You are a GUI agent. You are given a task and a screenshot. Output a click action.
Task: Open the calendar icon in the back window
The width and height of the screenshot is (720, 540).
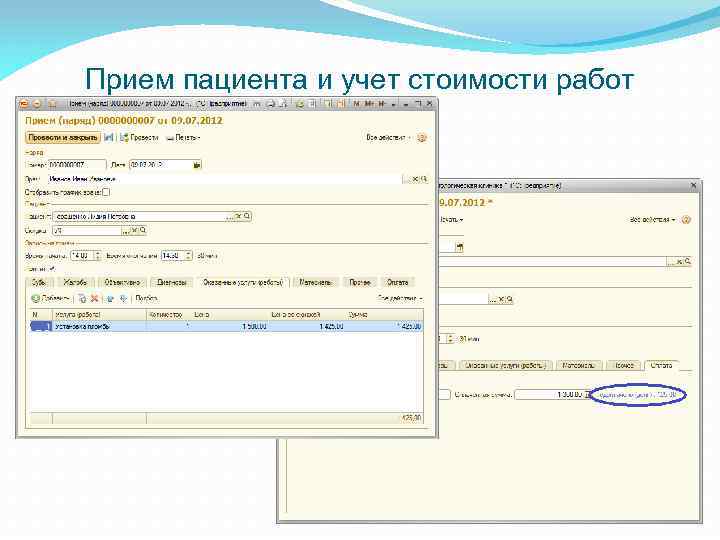459,248
